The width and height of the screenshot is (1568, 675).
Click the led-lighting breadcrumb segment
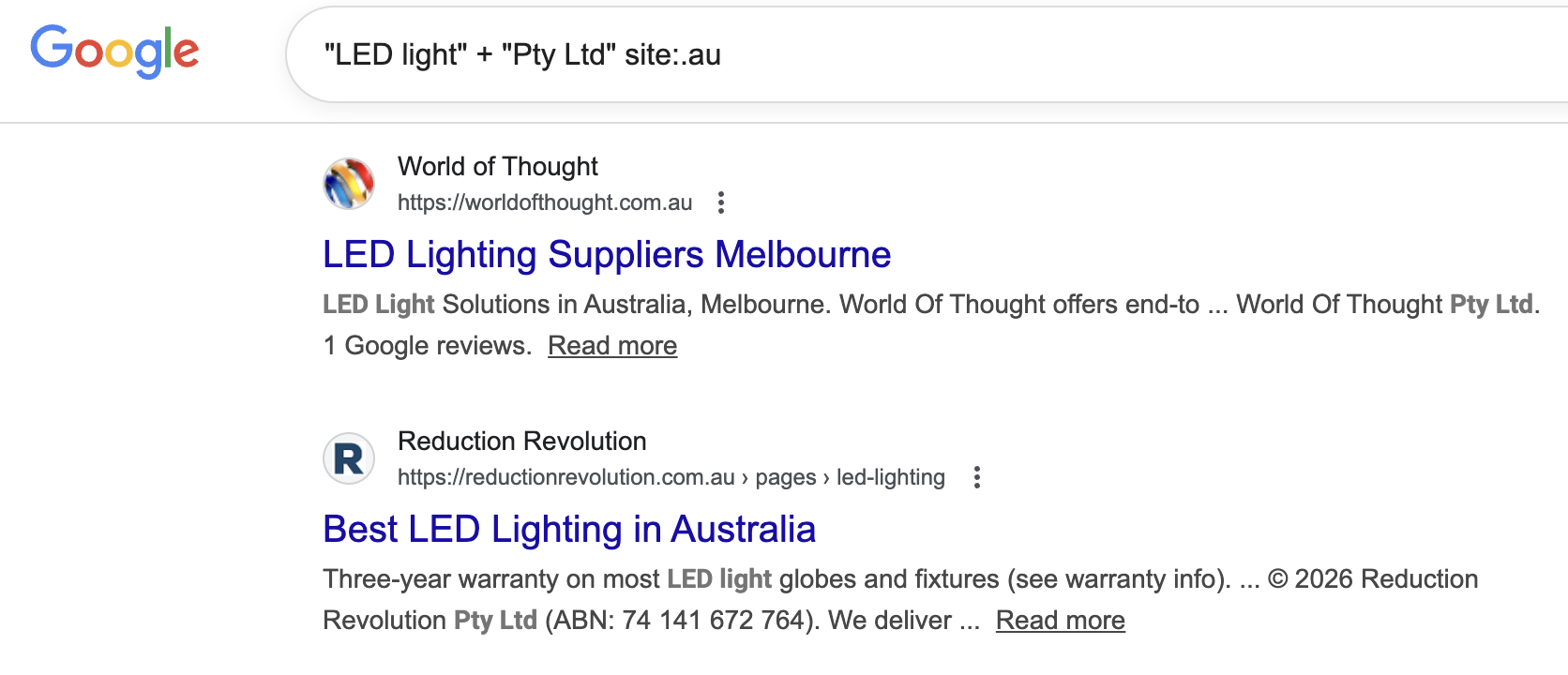(890, 477)
